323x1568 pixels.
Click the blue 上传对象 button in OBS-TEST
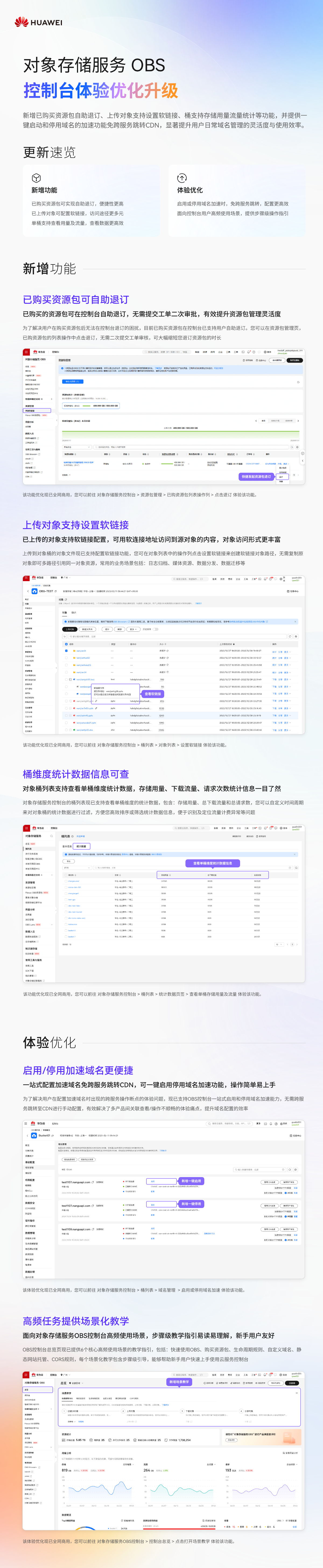[x=70, y=629]
